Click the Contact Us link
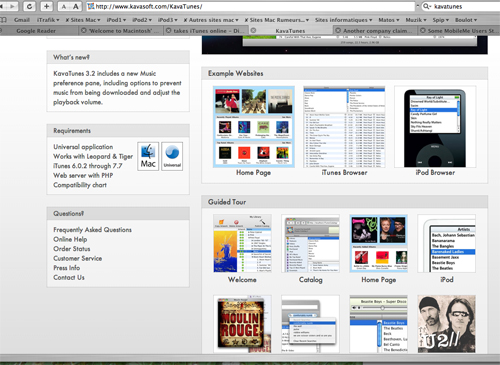 click(x=69, y=277)
